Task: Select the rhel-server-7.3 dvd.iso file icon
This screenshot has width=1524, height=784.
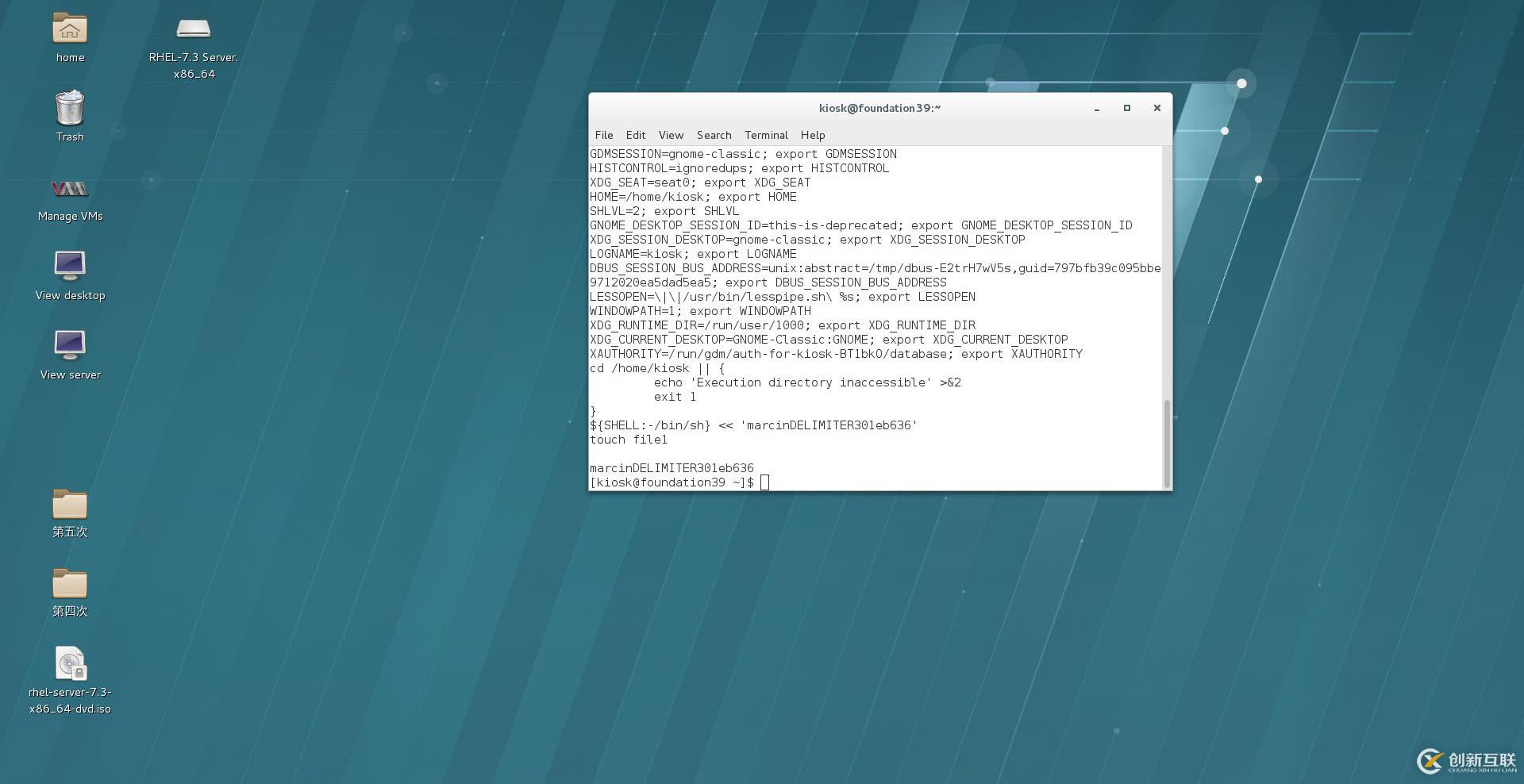Action: point(70,663)
